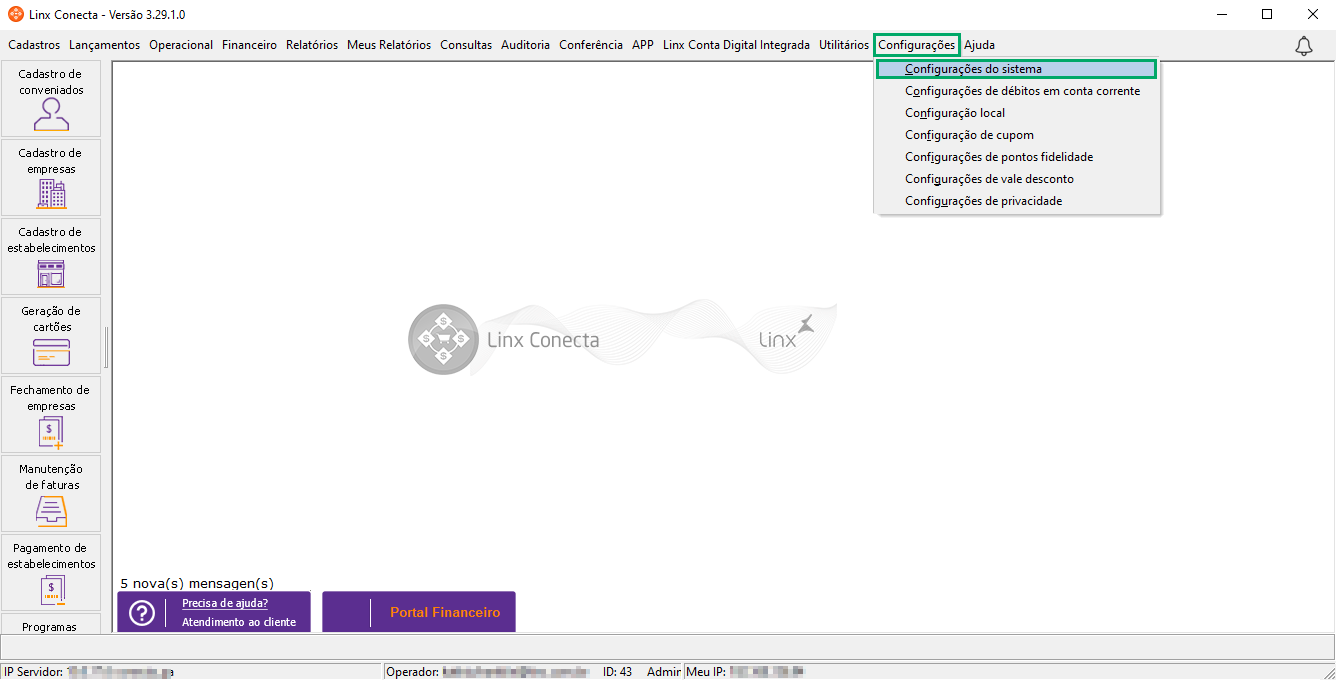Close the open Configurações menu
The image size is (1336, 680).
tap(917, 45)
